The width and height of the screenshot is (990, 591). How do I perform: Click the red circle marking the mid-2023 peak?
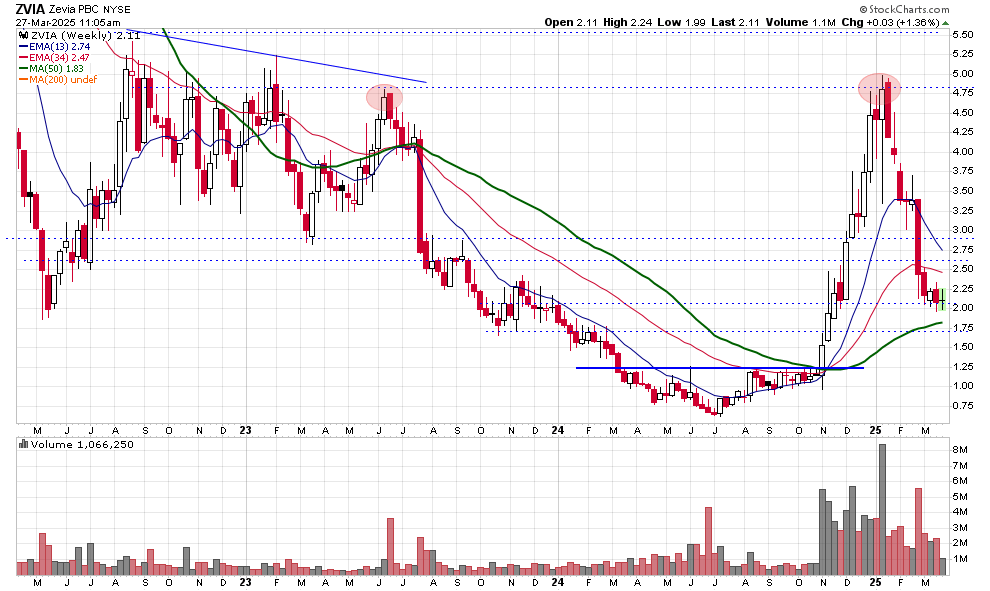click(x=384, y=97)
